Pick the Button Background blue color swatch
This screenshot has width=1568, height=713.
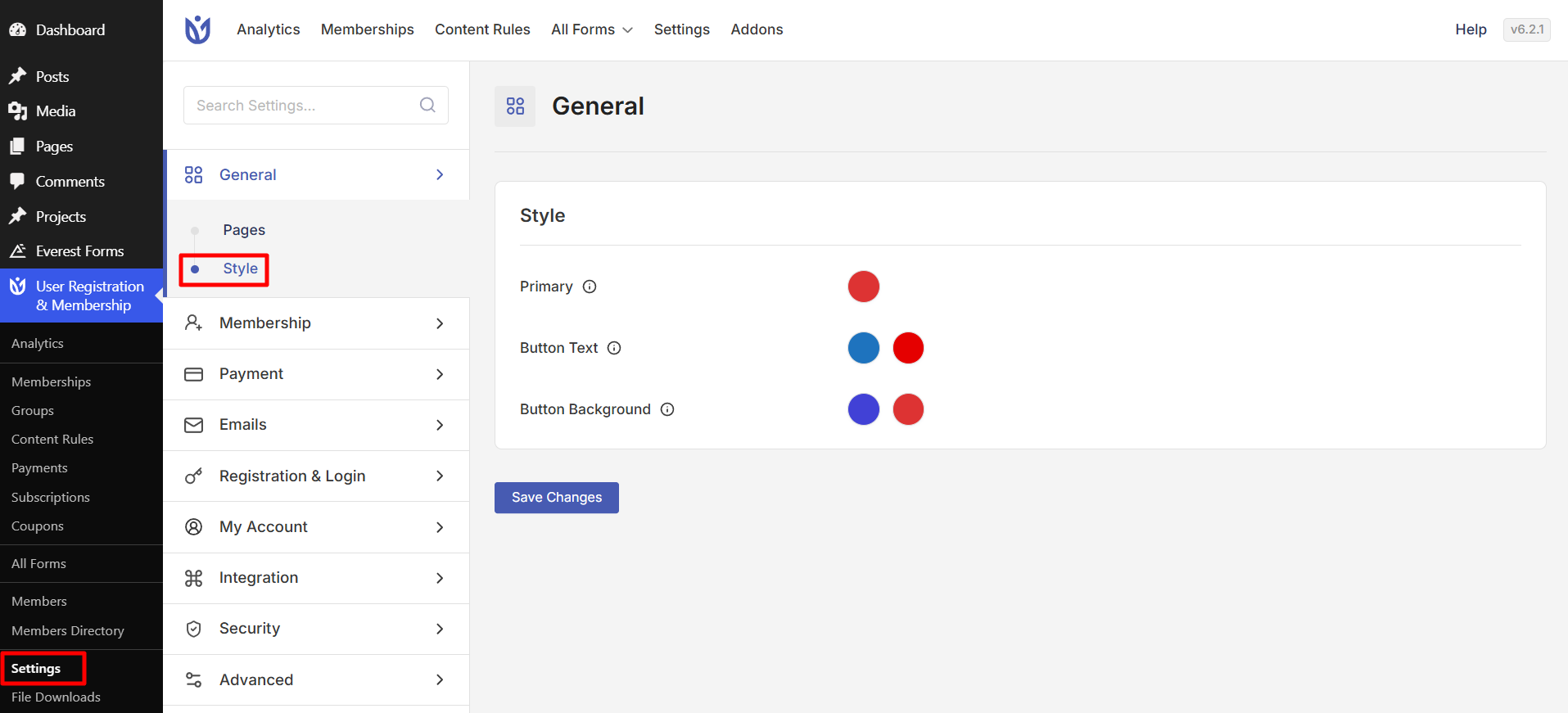(864, 409)
